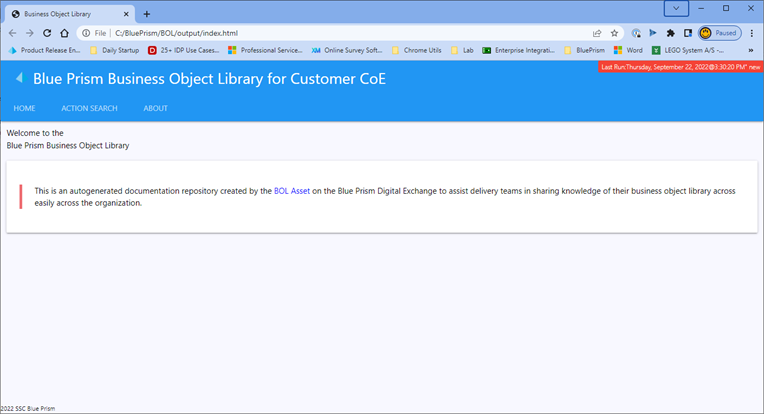Open Chrome three-dot menu
The image size is (764, 414).
(752, 33)
